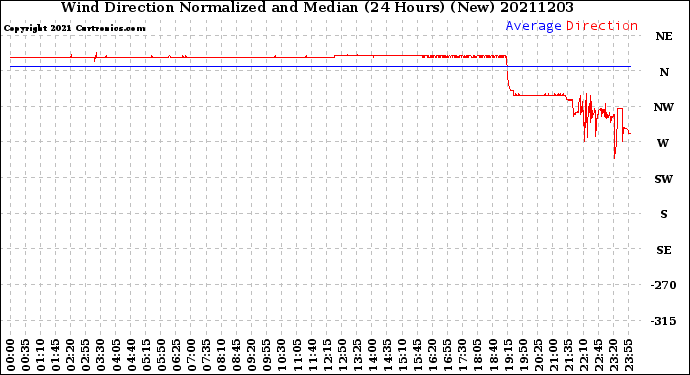Click the 02:20 time label
690x375 pixels.
(71, 355)
